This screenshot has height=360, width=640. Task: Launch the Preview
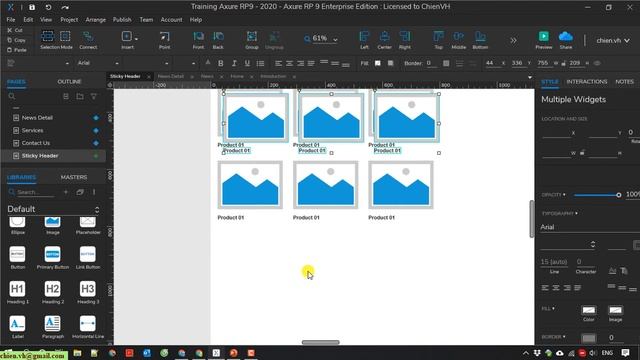544,40
